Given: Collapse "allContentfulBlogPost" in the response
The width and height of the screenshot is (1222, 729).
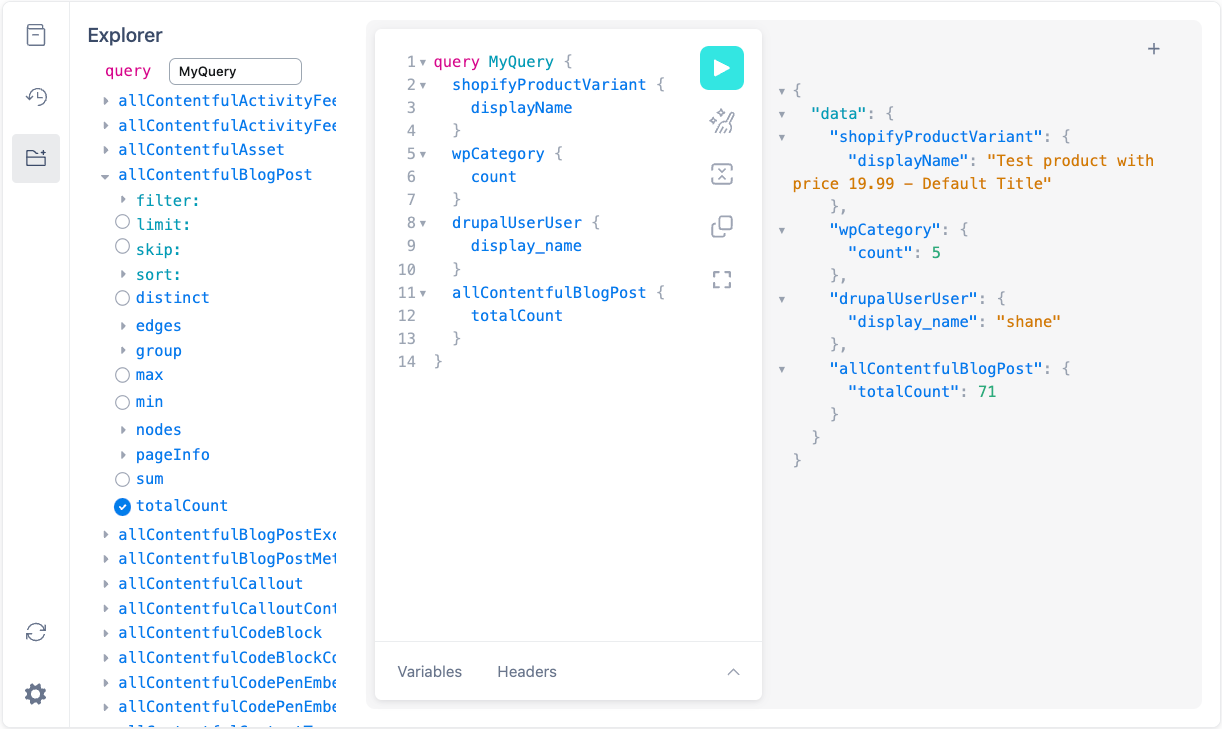Looking at the screenshot, I should tap(782, 369).
